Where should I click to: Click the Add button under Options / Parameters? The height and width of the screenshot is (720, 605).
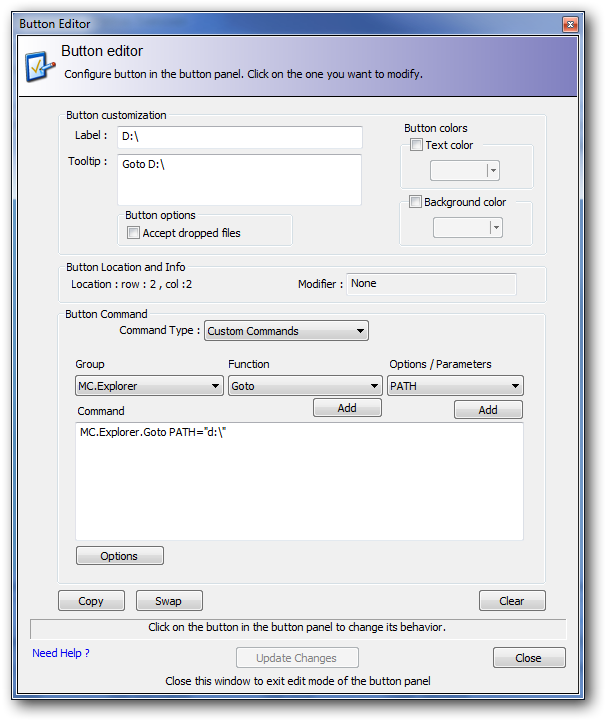coord(488,410)
